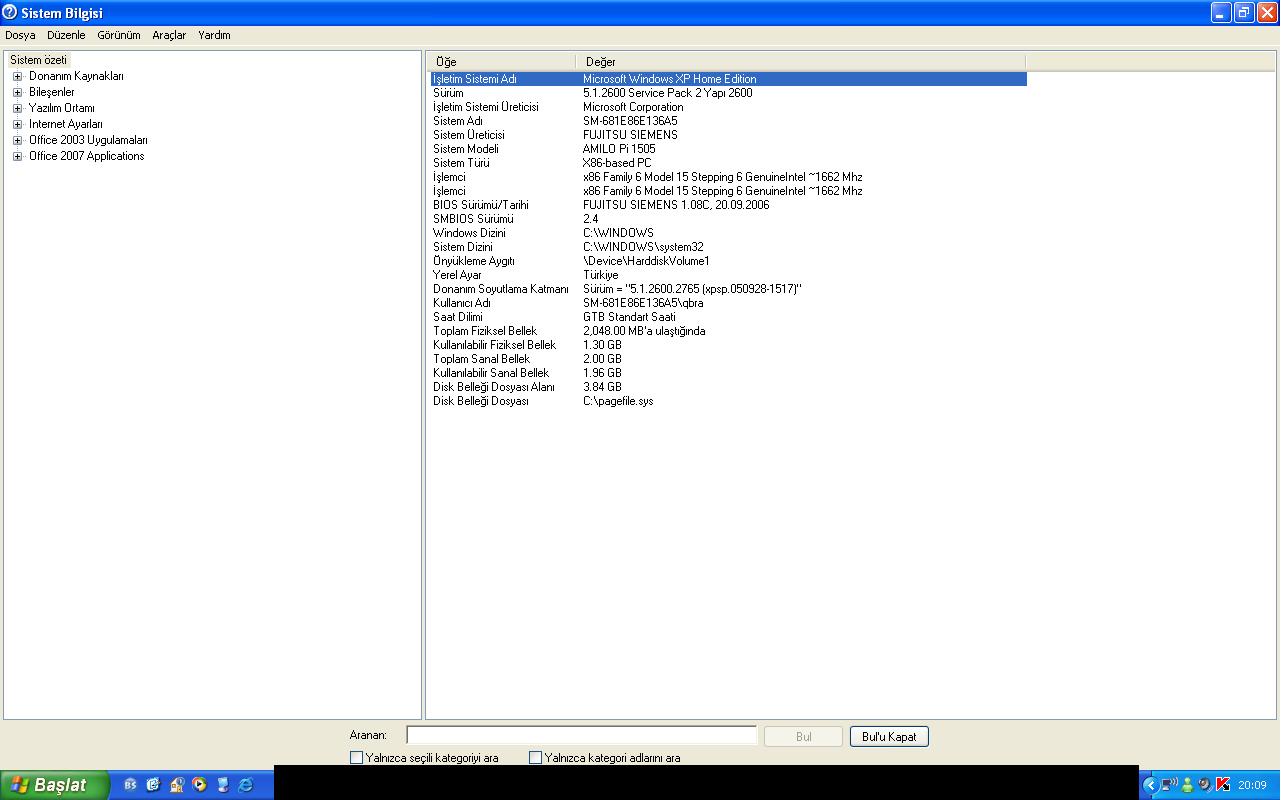Select the İşletim Sistemi Adı row
1283x800 pixels.
(728, 79)
